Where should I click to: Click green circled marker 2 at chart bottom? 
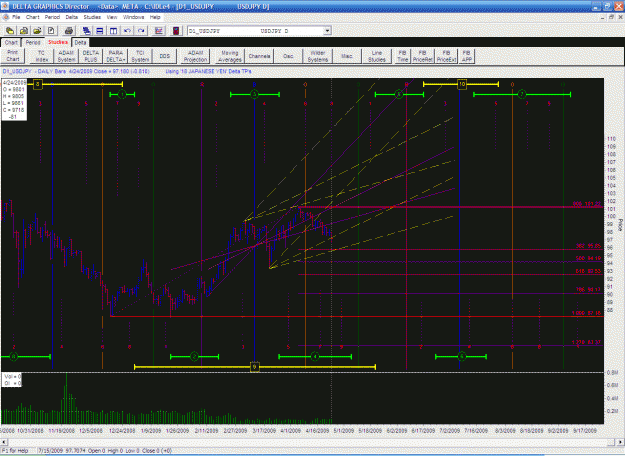[194, 356]
